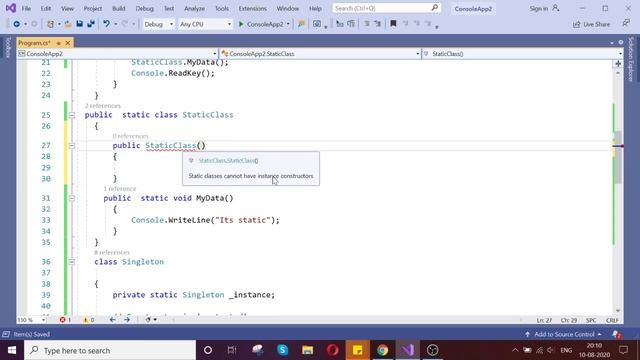The width and height of the screenshot is (640, 360).
Task: Open the Tools menu
Action: click(222, 8)
